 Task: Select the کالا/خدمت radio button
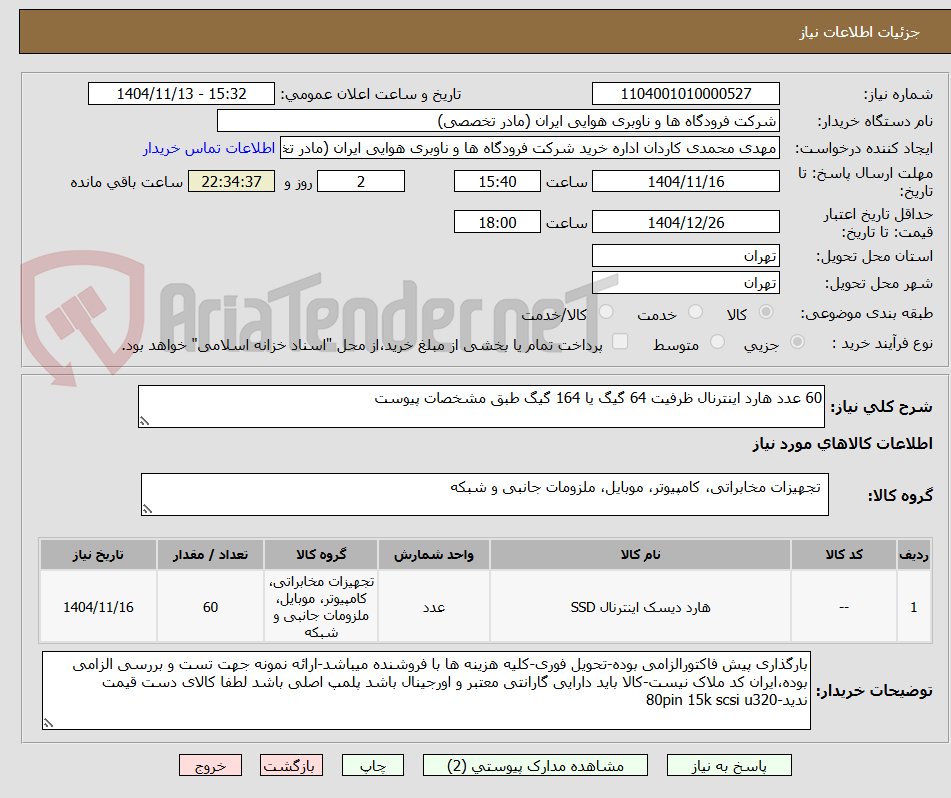pos(605,312)
